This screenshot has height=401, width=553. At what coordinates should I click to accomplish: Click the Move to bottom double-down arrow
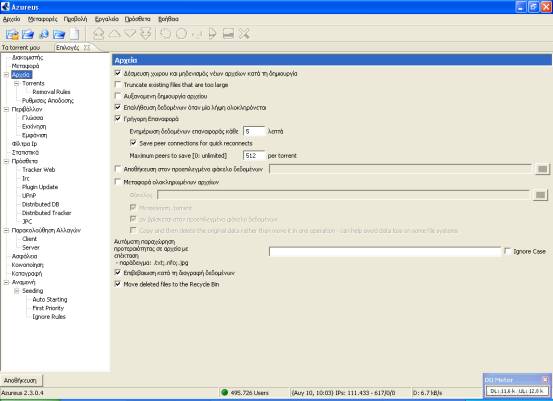click(146, 34)
